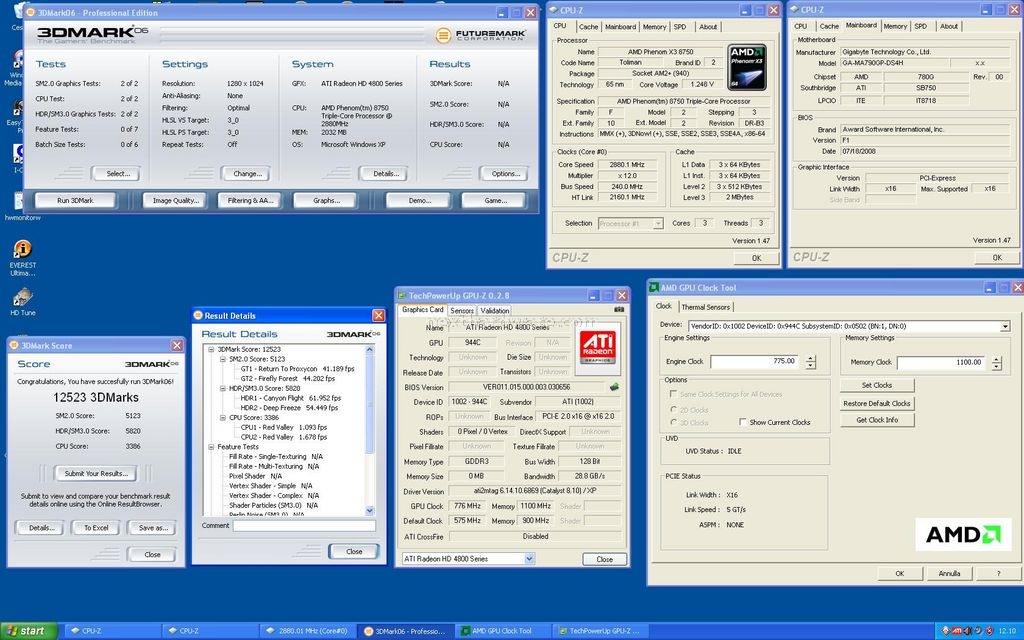Viewport: 1024px width, 640px height.
Task: Open About tab in right CPU-Z window
Action: tap(949, 27)
